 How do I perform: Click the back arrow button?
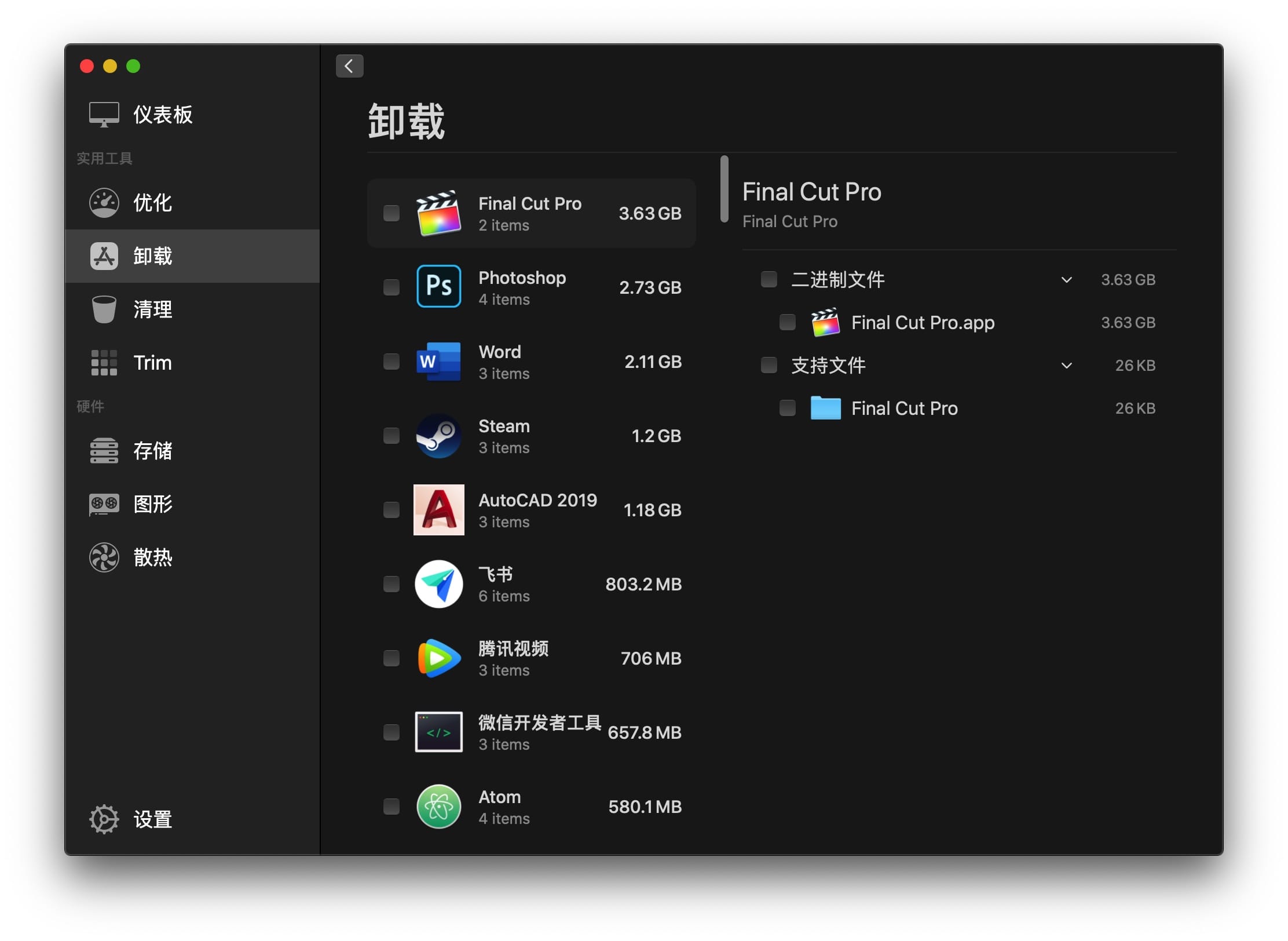[349, 66]
